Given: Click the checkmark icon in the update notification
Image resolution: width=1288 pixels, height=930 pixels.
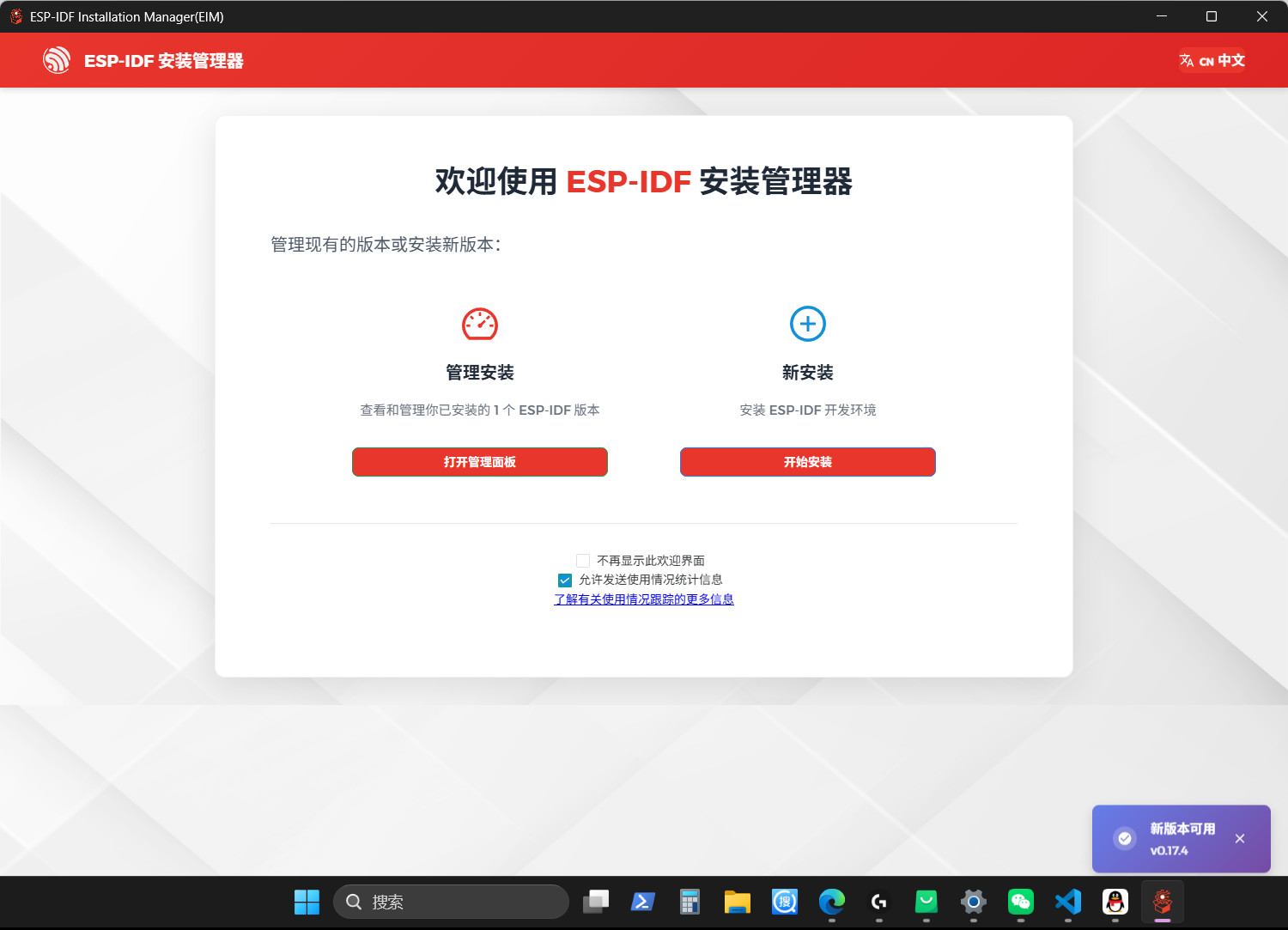Looking at the screenshot, I should point(1125,839).
